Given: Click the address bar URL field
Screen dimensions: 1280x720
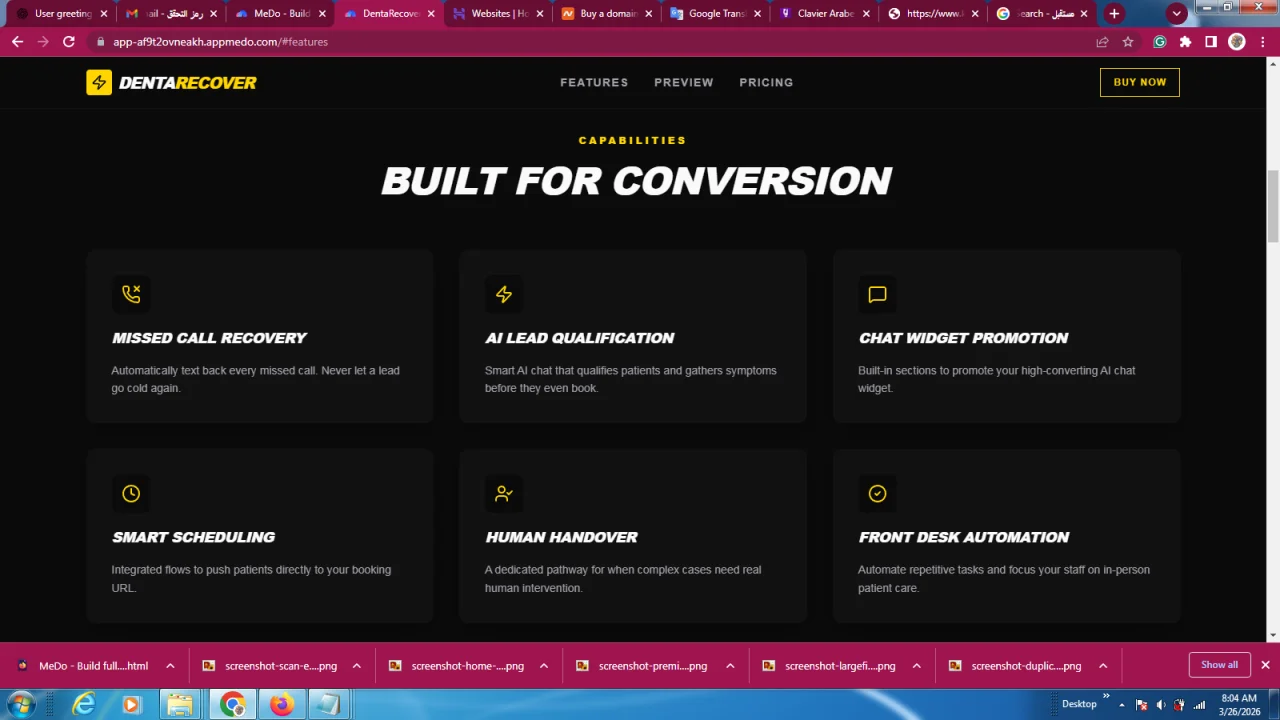Looking at the screenshot, I should pyautogui.click(x=590, y=42).
